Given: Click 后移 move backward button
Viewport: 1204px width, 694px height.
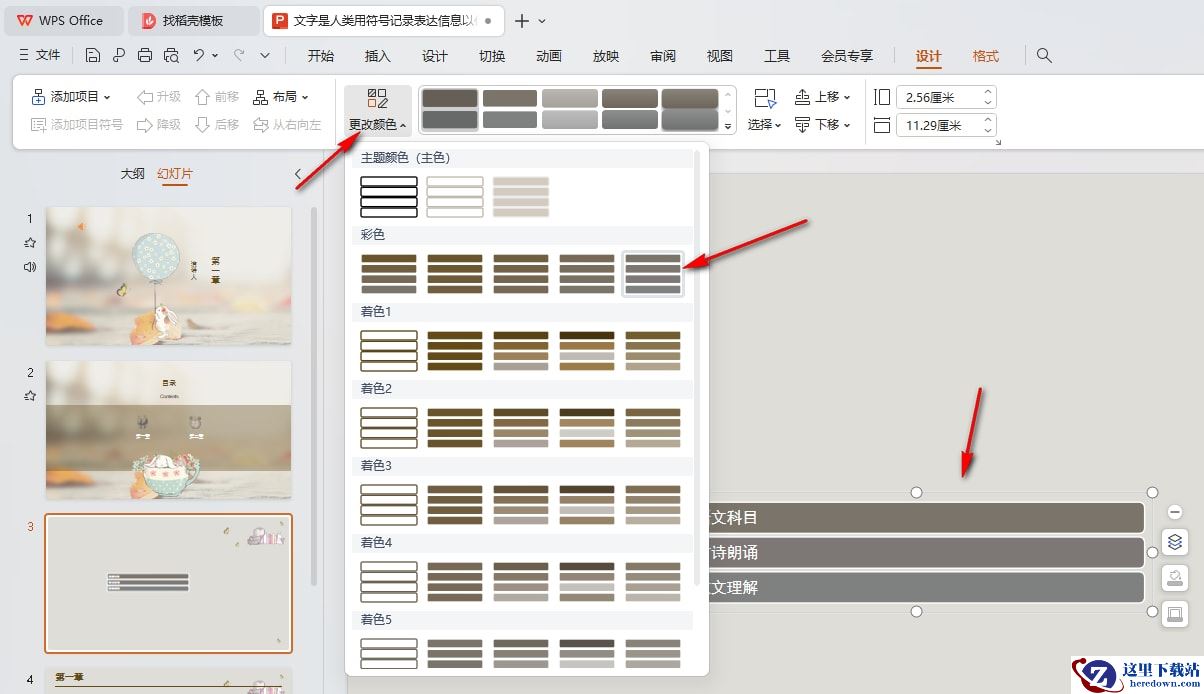Looking at the screenshot, I should [217, 125].
